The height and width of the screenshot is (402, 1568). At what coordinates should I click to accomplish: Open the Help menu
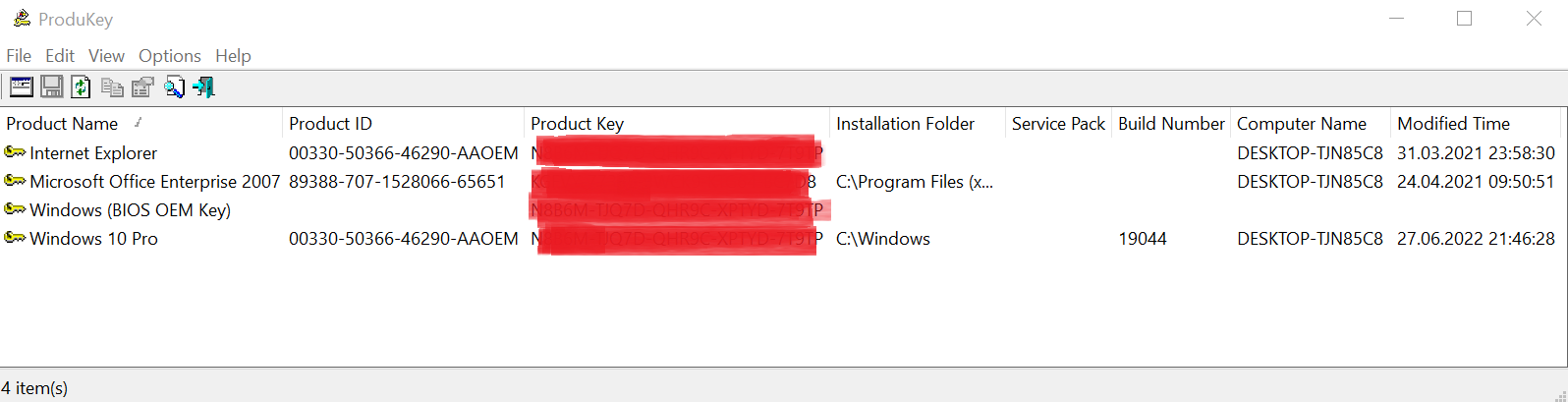pos(233,56)
